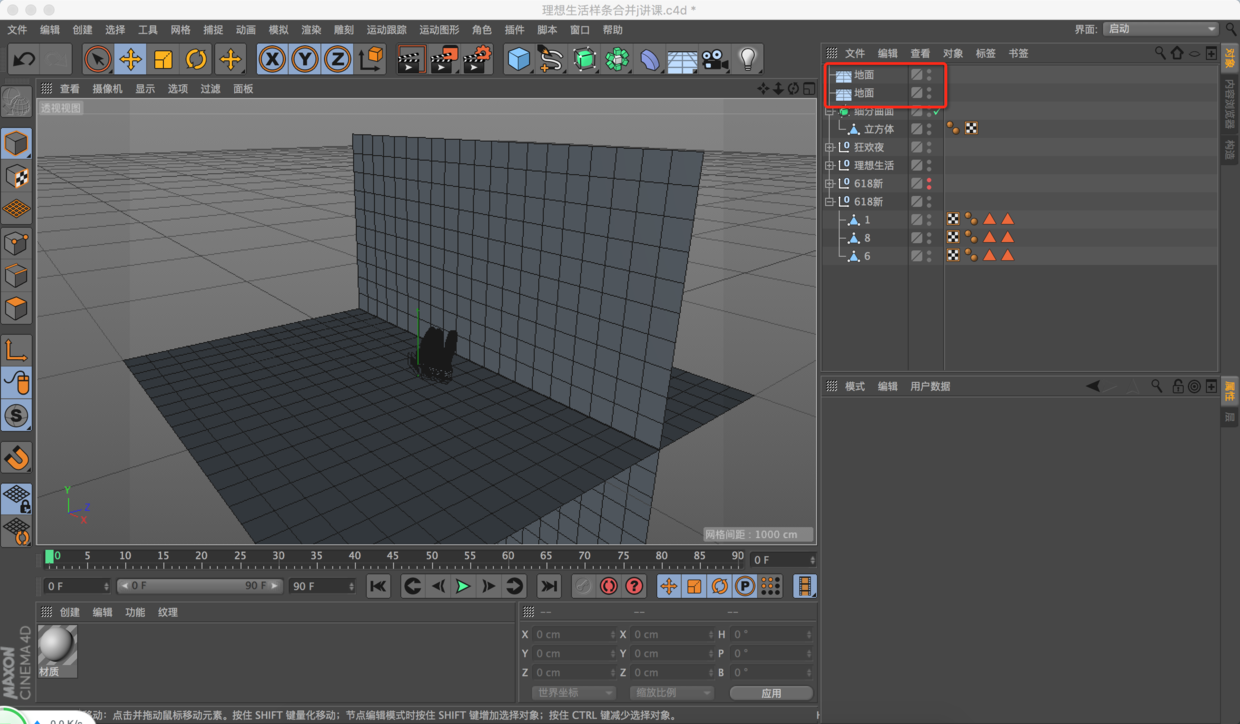Render to Picture Viewer icon
This screenshot has width=1240, height=724.
443,59
